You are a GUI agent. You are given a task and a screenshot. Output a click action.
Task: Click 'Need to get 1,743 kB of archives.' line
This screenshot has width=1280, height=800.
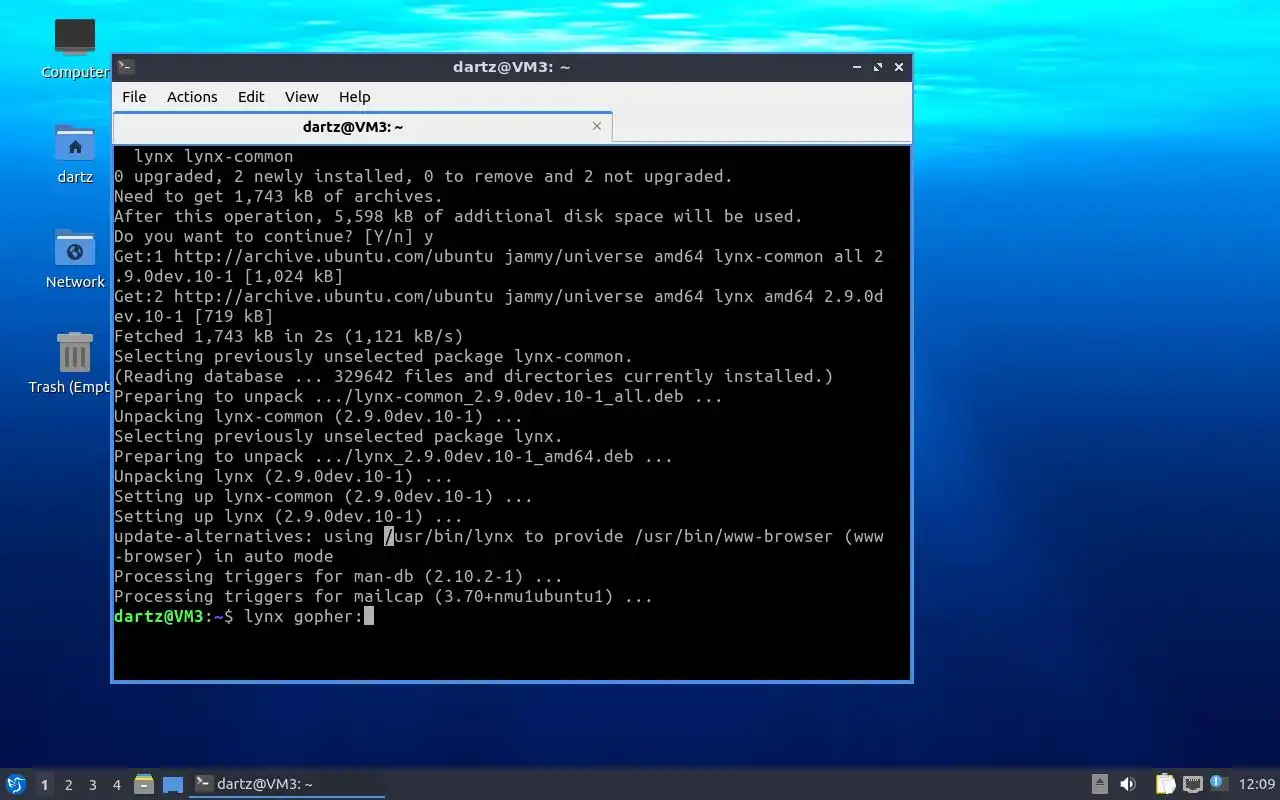coord(279,196)
